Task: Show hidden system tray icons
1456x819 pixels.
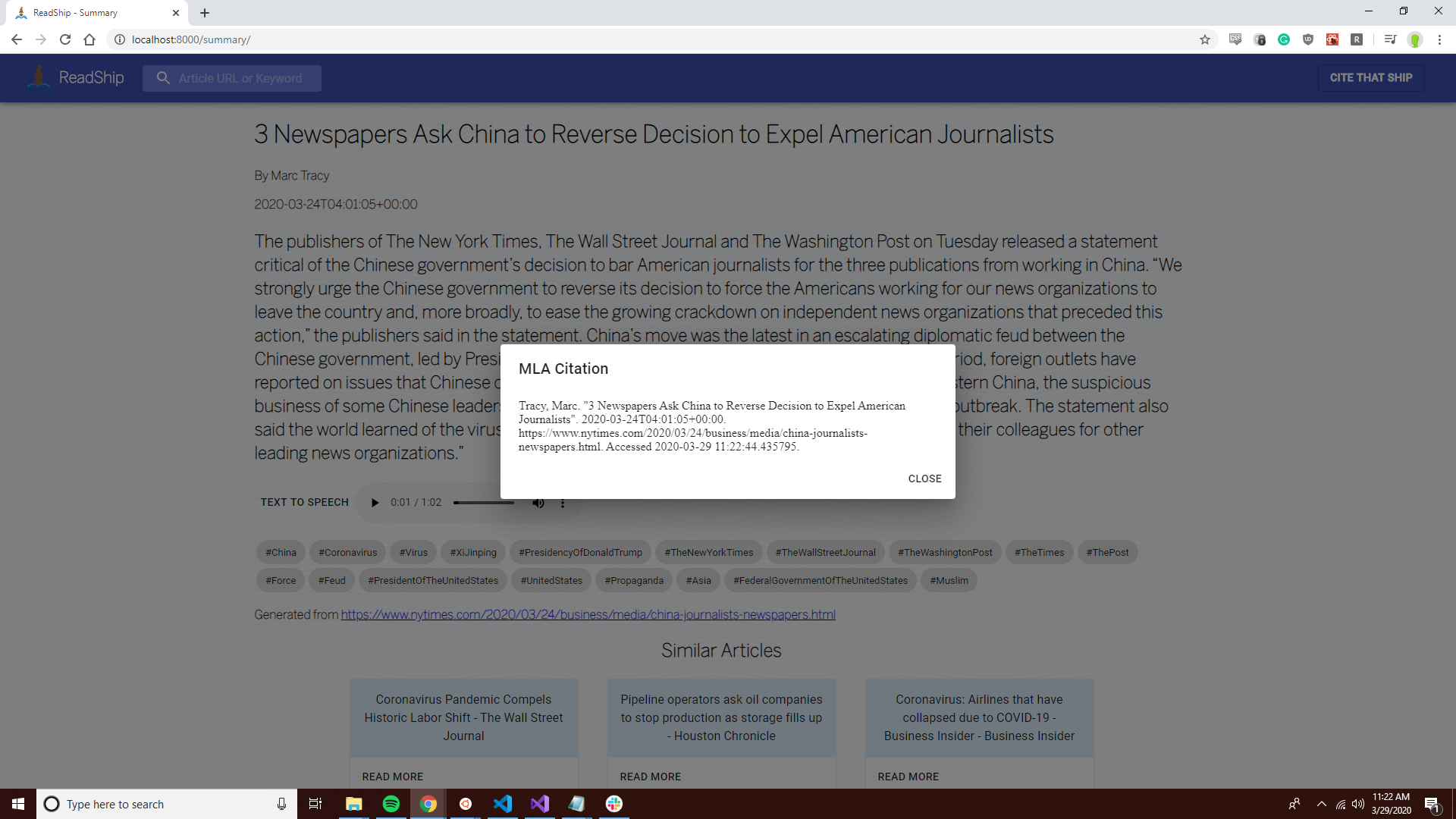Action: [x=1321, y=804]
